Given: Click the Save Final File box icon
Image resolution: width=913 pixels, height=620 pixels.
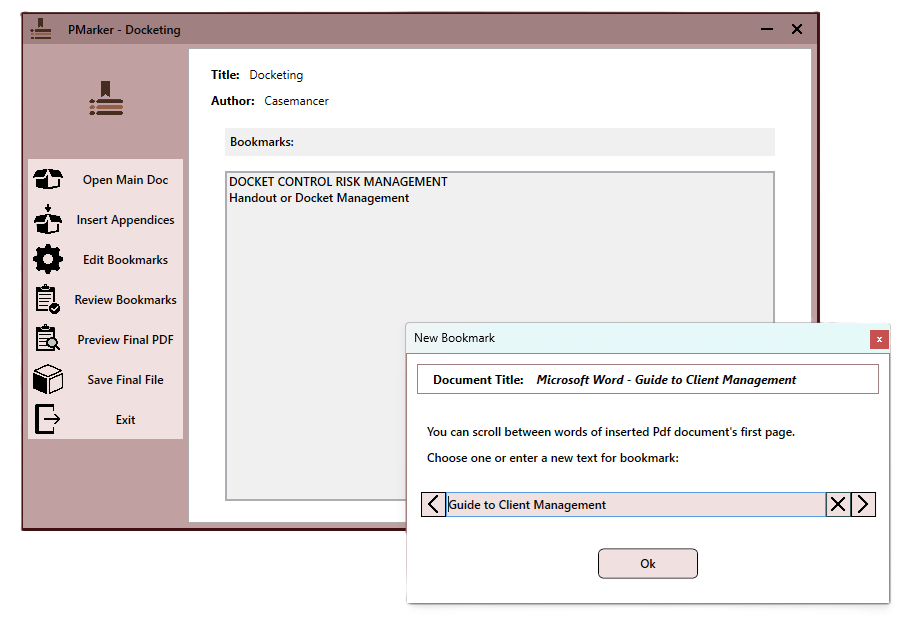Looking at the screenshot, I should tap(48, 380).
